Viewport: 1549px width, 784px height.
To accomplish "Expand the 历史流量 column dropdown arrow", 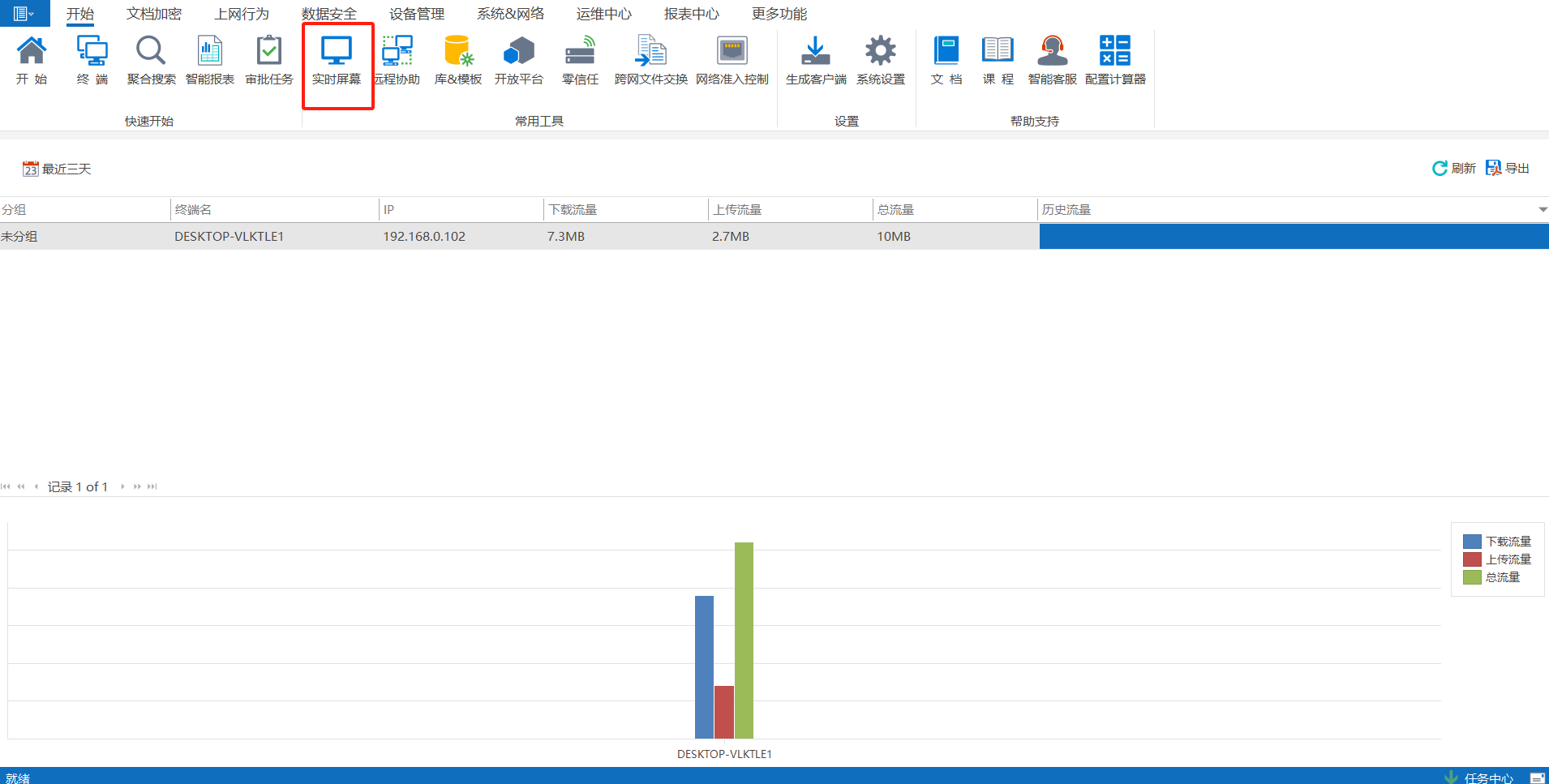I will pyautogui.click(x=1542, y=210).
